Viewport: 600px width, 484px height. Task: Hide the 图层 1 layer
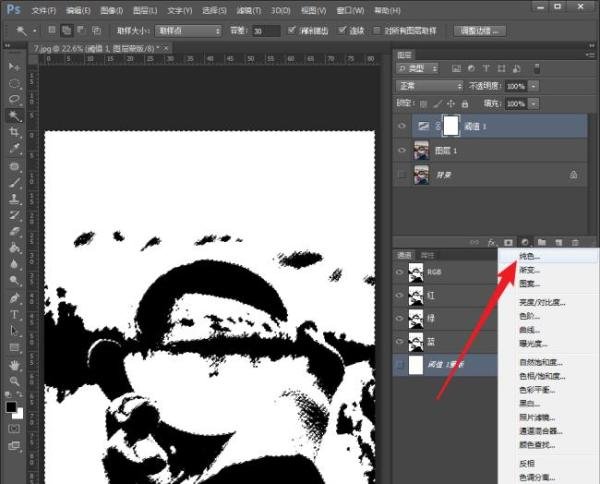(402, 150)
